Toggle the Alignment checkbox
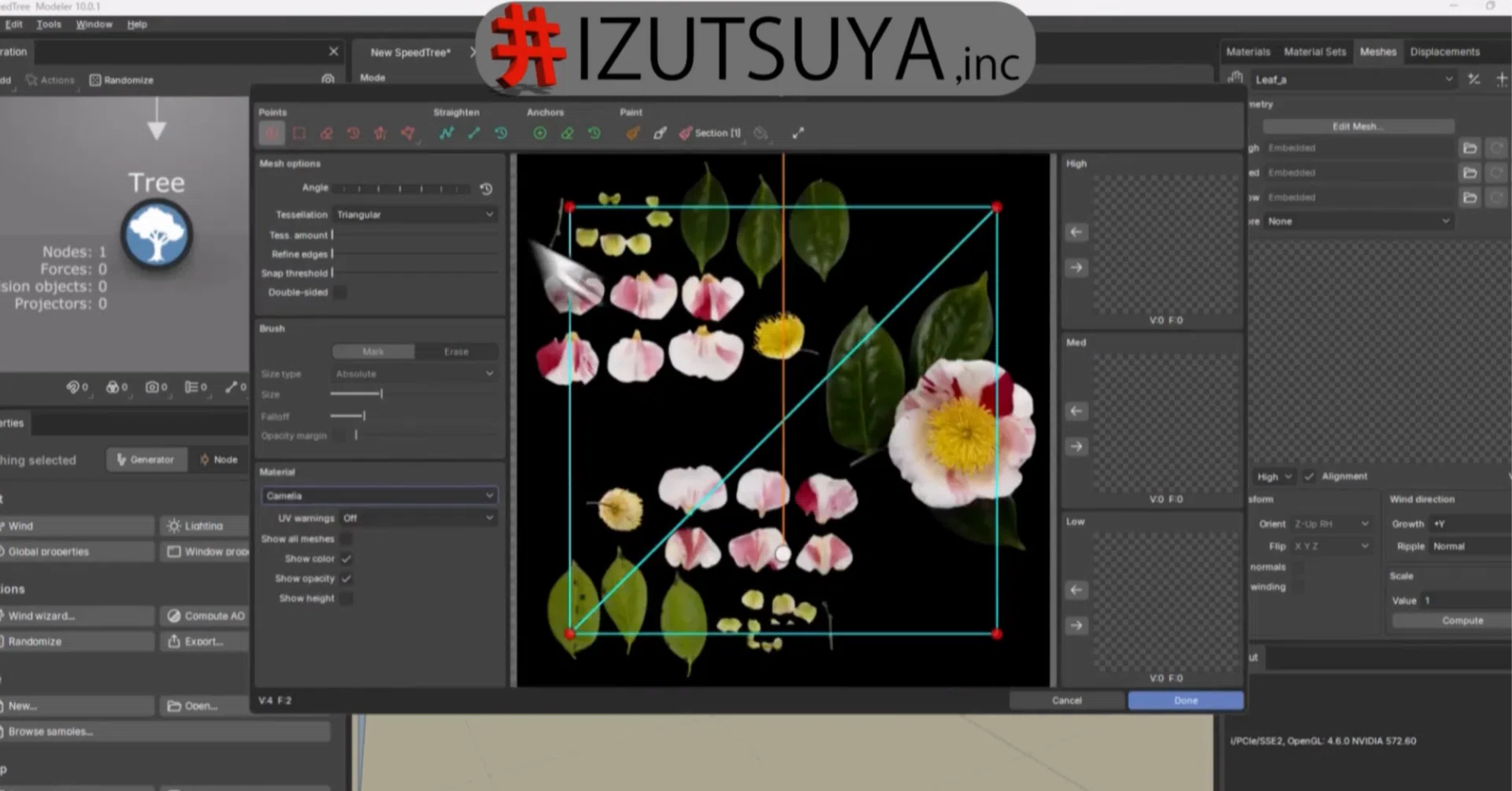 coord(1309,476)
